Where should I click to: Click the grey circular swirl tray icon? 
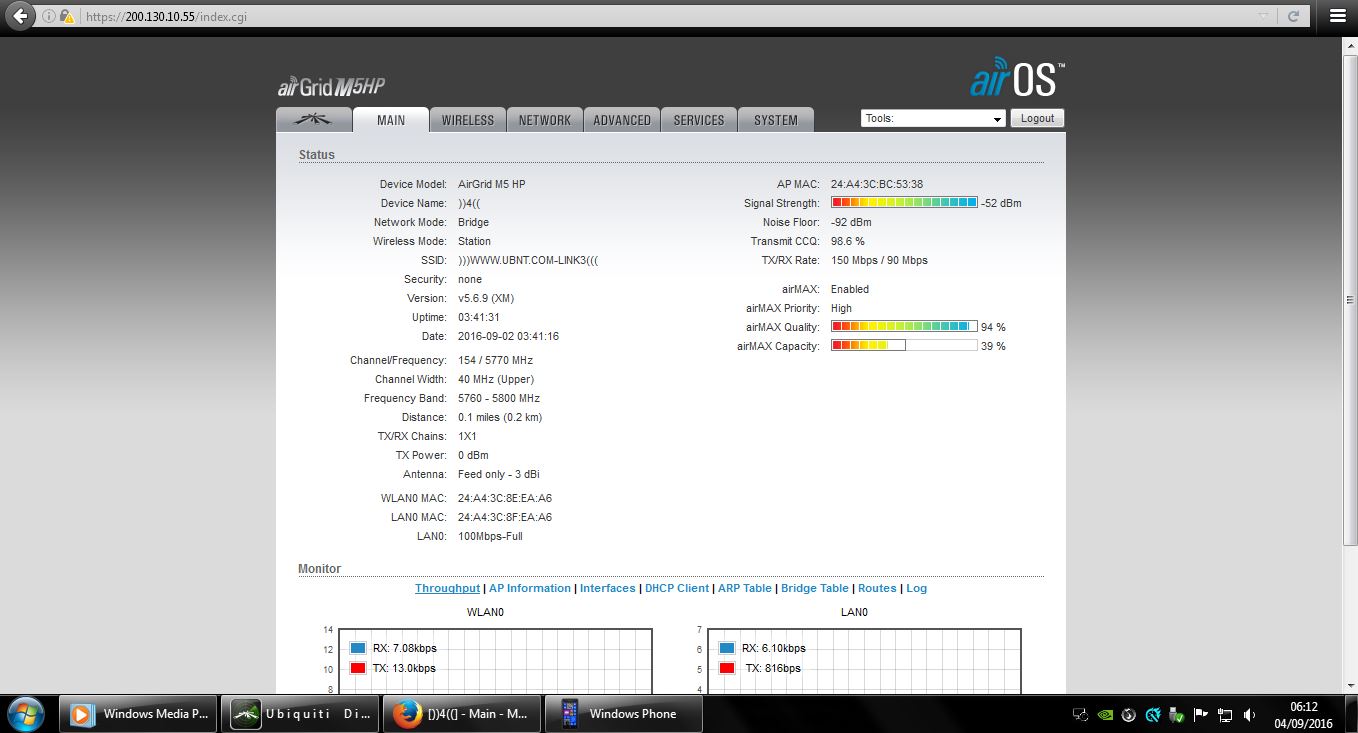[x=1129, y=715]
